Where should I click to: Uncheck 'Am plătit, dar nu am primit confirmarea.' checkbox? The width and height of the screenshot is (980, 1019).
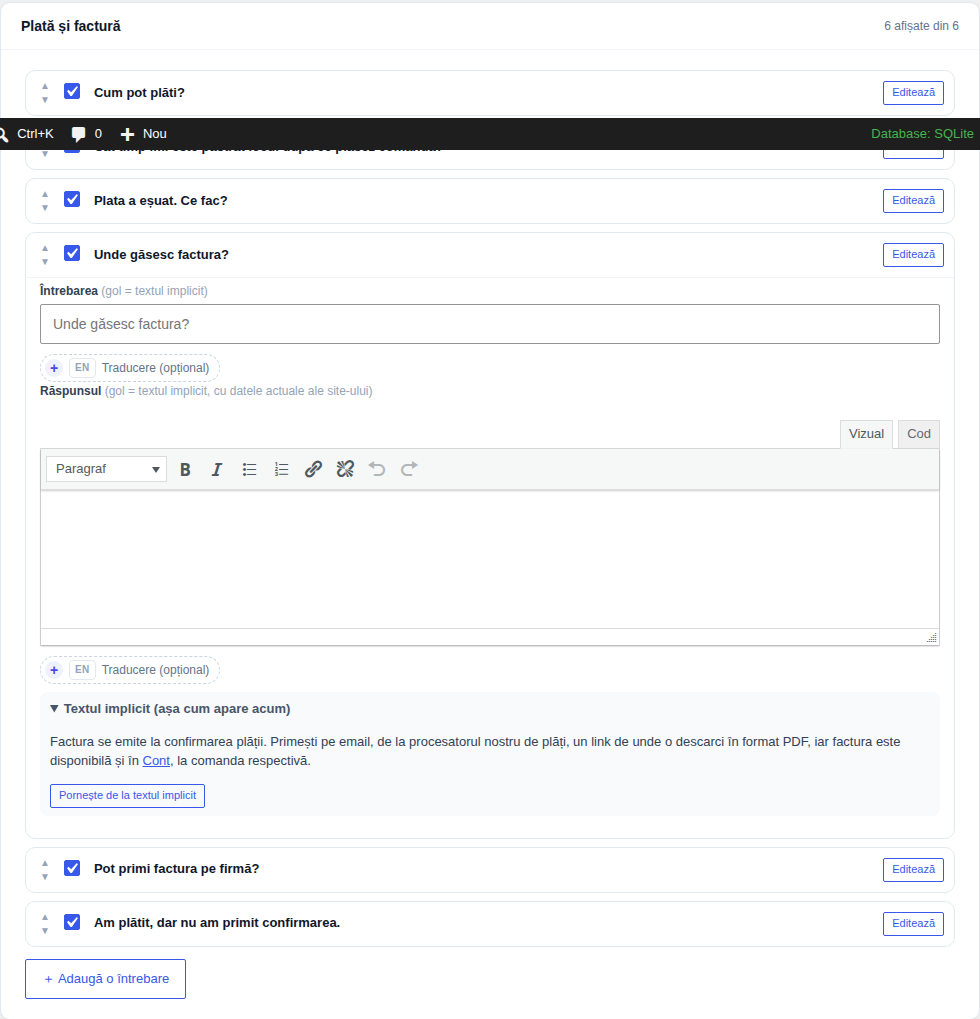72,922
